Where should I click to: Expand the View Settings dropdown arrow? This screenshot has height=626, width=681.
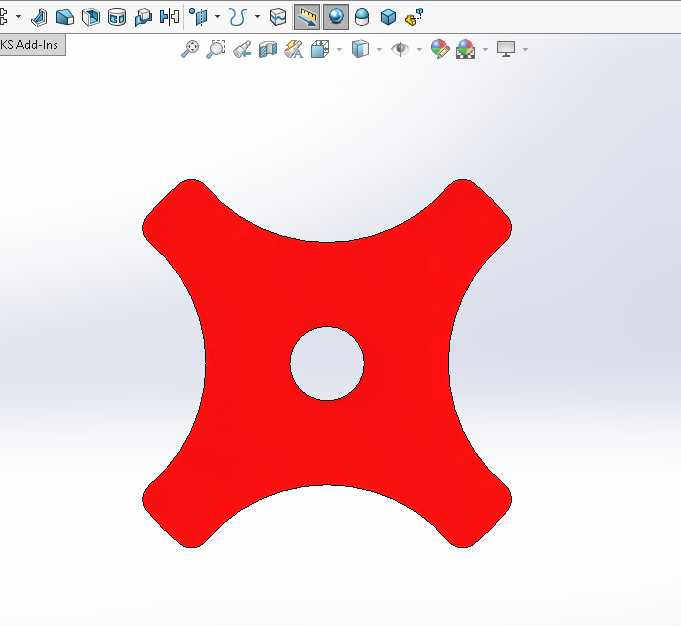point(526,49)
